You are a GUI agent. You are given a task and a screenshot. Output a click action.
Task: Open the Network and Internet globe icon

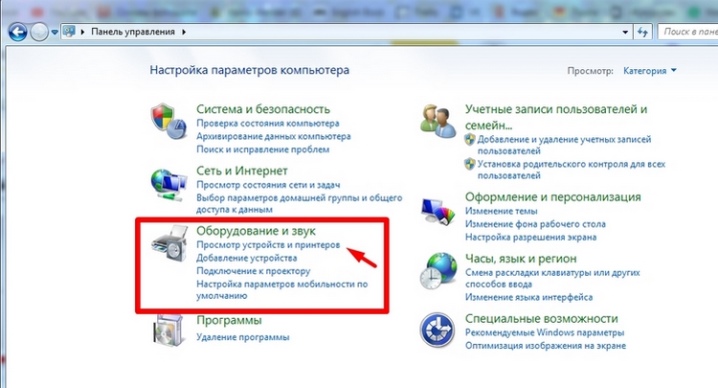tap(169, 184)
